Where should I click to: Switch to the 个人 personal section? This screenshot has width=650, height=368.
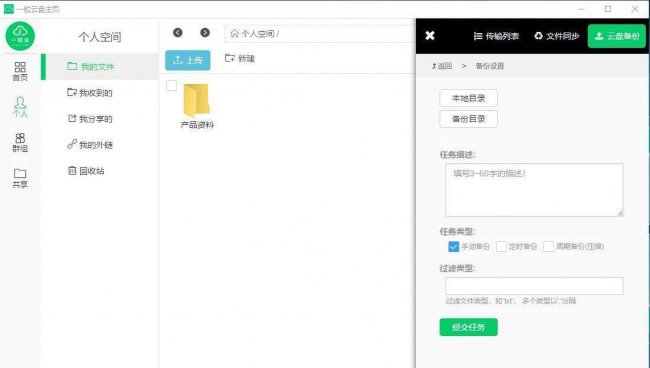[20, 107]
